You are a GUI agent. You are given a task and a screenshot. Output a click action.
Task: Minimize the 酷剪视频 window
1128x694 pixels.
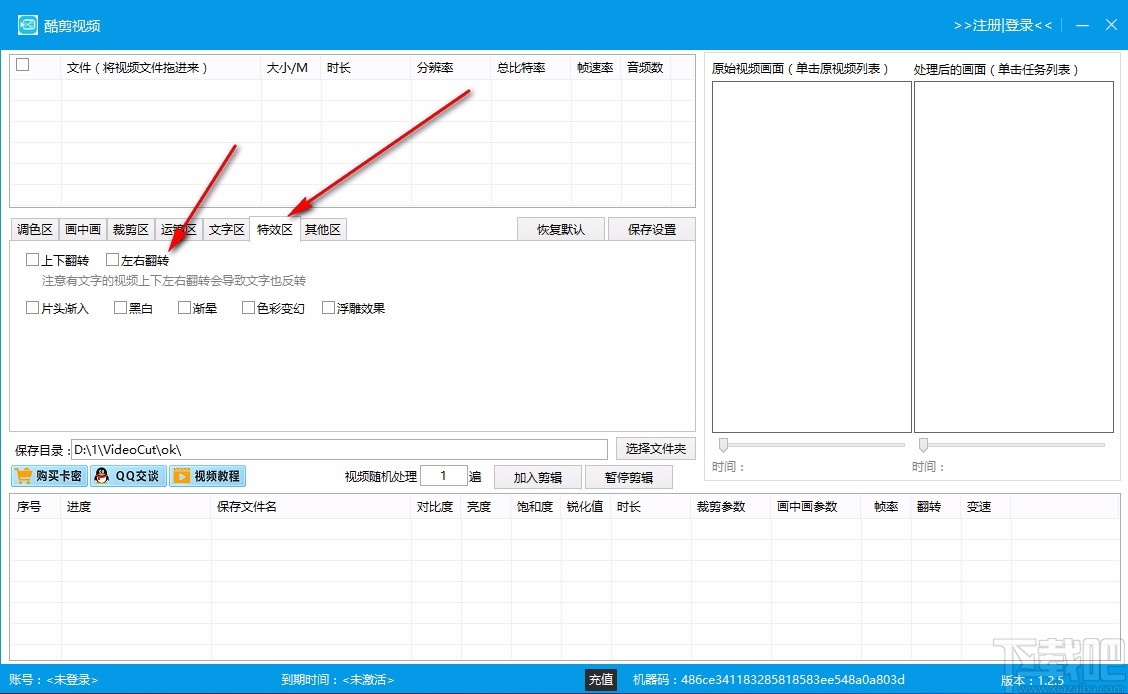click(1082, 25)
